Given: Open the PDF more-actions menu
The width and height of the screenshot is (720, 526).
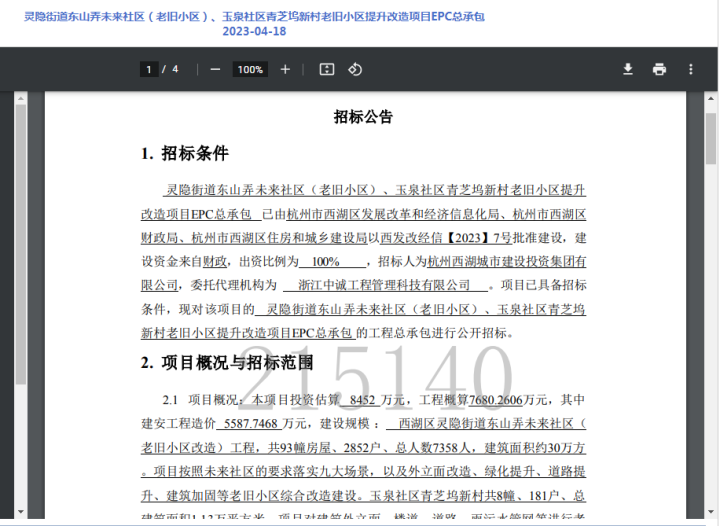Looking at the screenshot, I should 691,69.
